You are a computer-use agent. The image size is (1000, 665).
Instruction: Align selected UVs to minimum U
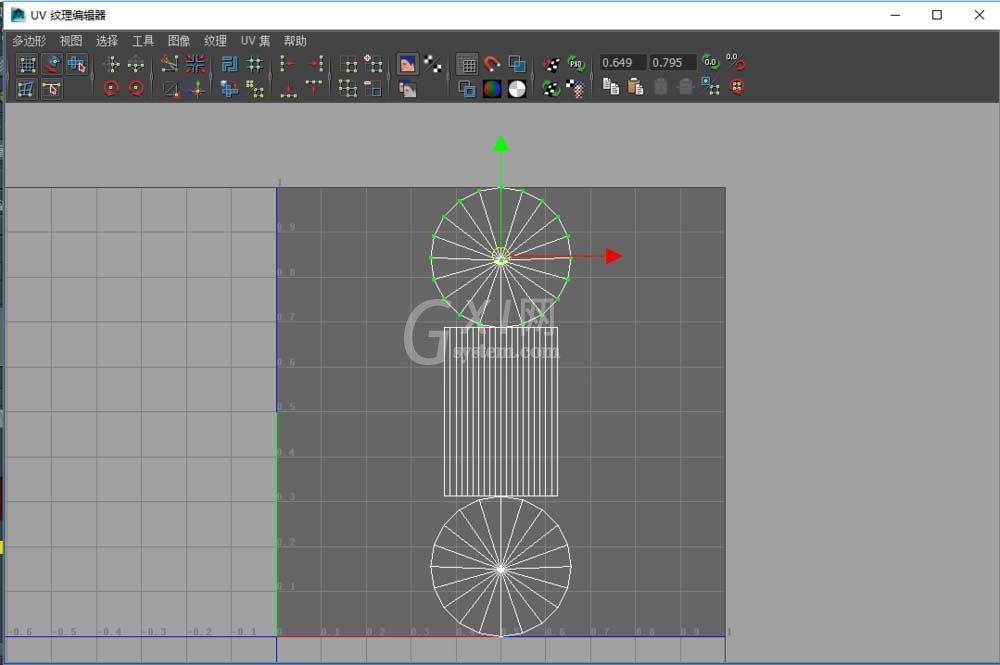coord(288,64)
